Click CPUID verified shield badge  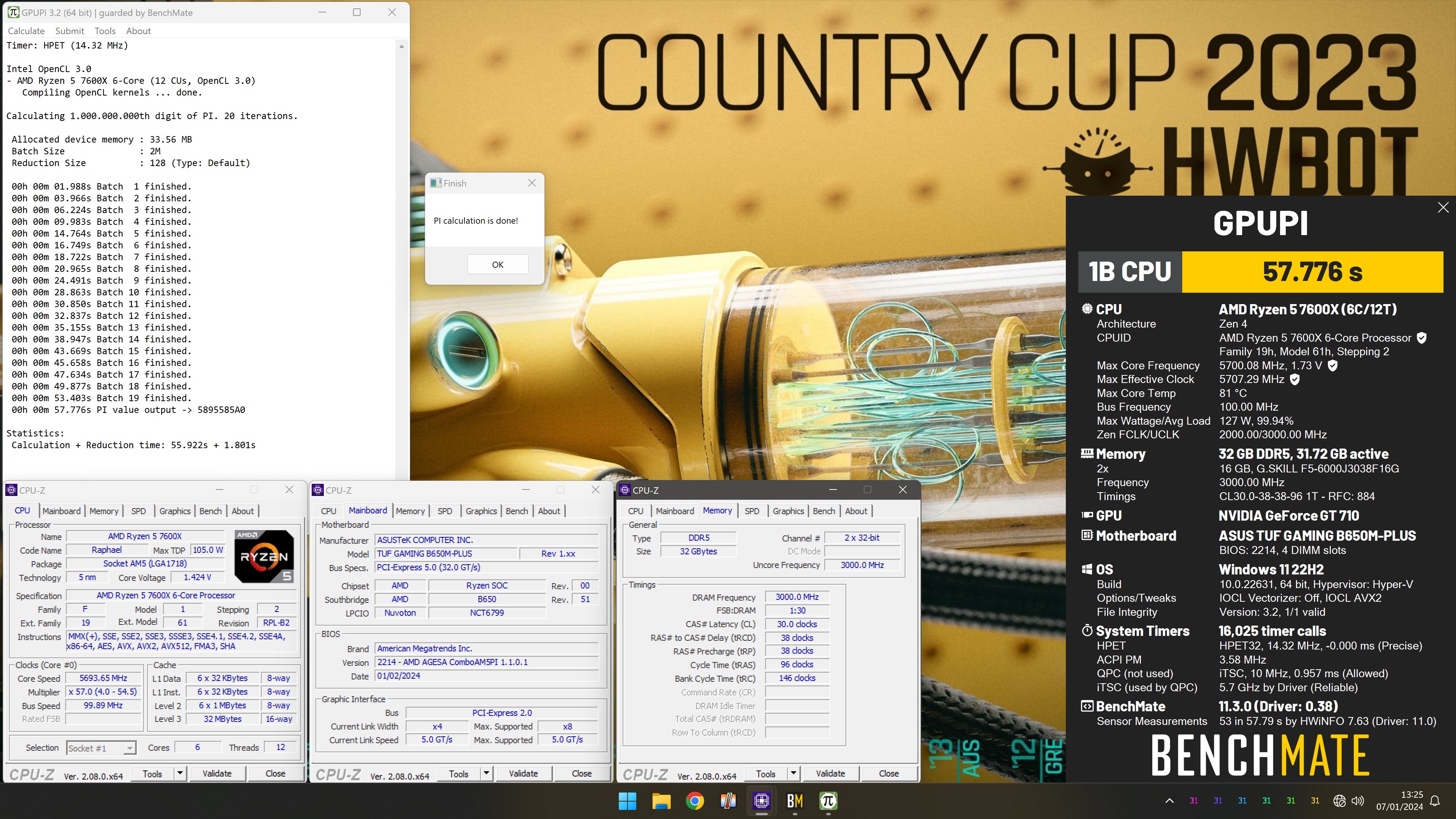1421,338
